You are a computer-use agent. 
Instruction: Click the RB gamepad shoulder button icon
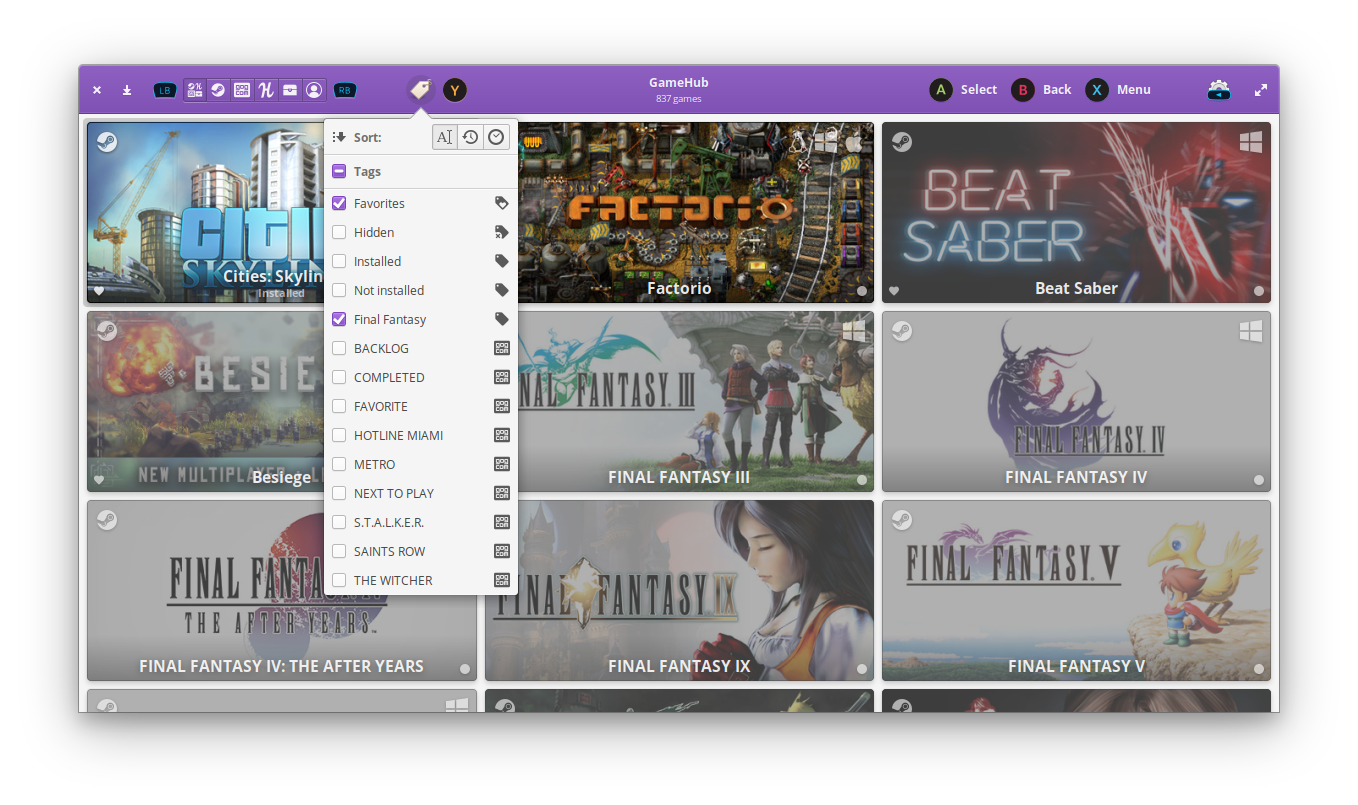point(345,90)
